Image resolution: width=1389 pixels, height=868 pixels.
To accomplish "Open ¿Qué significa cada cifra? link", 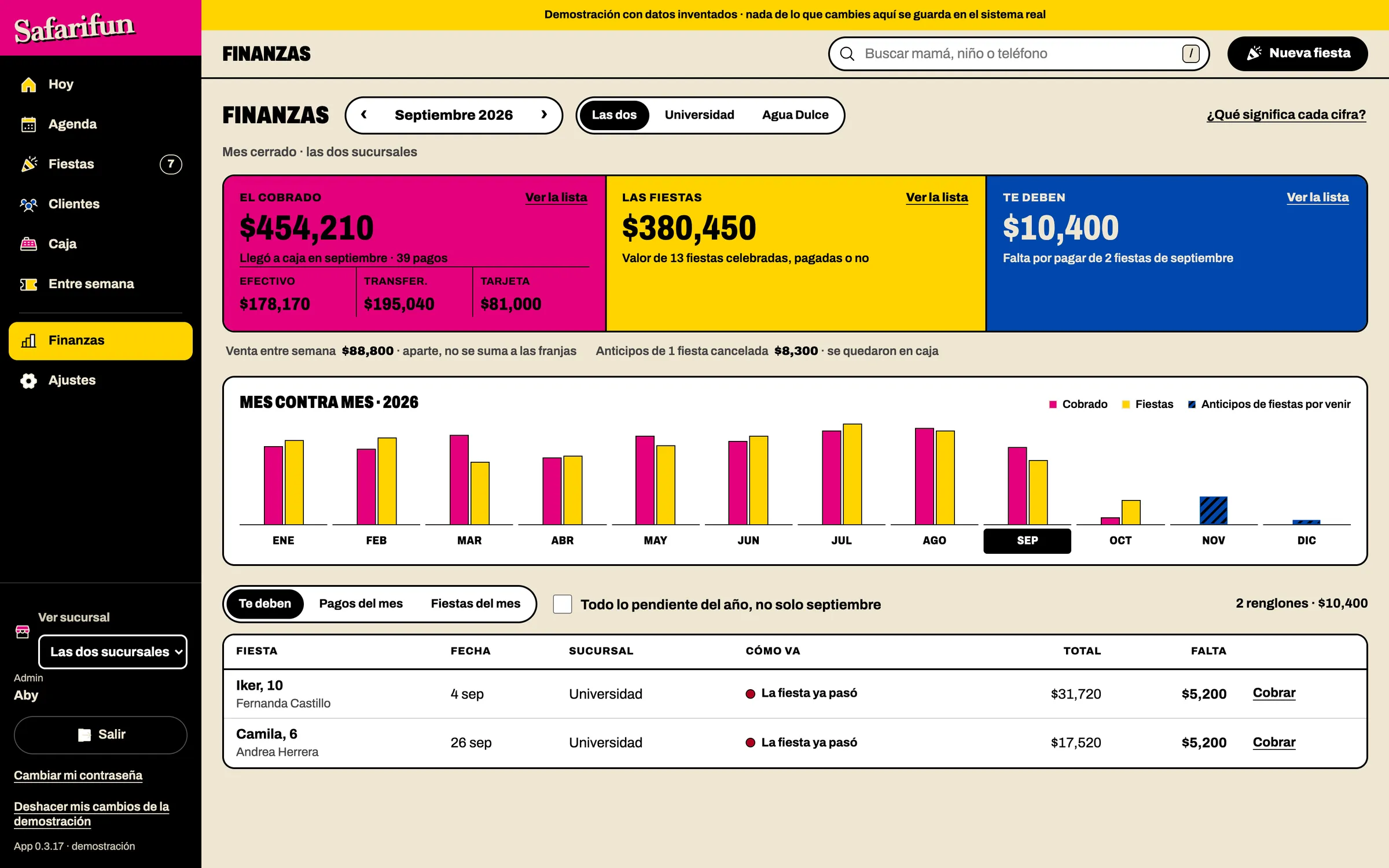I will (x=1286, y=115).
